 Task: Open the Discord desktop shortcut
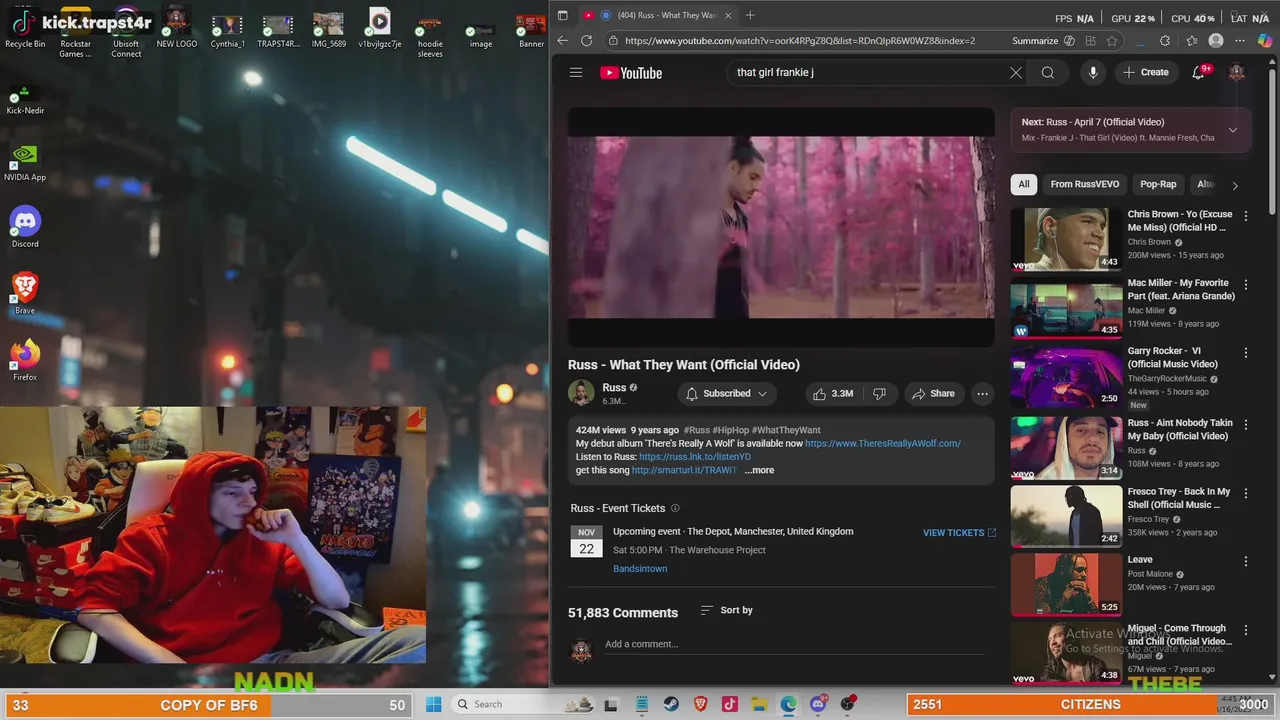(25, 227)
